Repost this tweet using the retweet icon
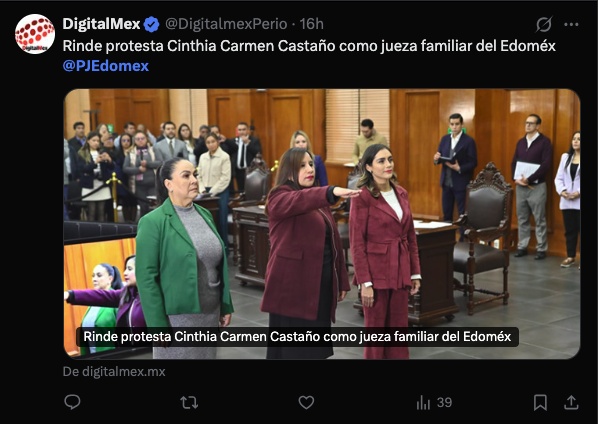This screenshot has width=598, height=424. point(189,402)
